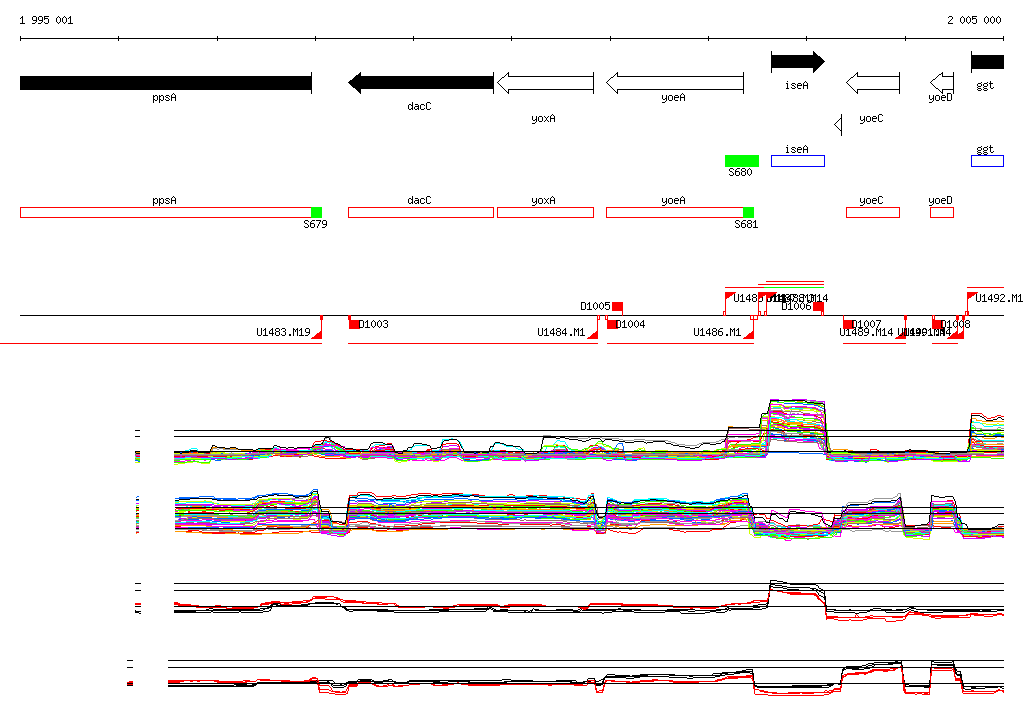Select the U1484.M1 red triangle marker
This screenshot has width=1024, height=714.
[x=593, y=334]
